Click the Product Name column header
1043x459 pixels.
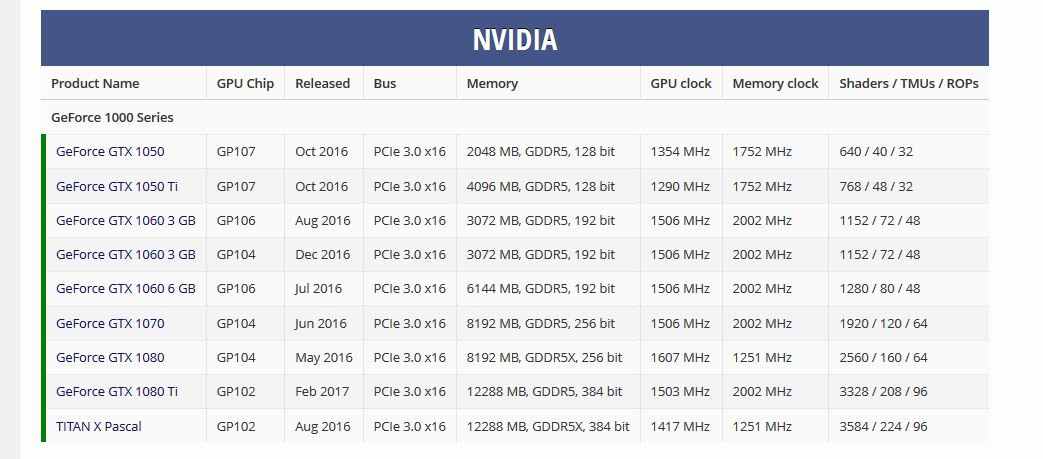95,83
